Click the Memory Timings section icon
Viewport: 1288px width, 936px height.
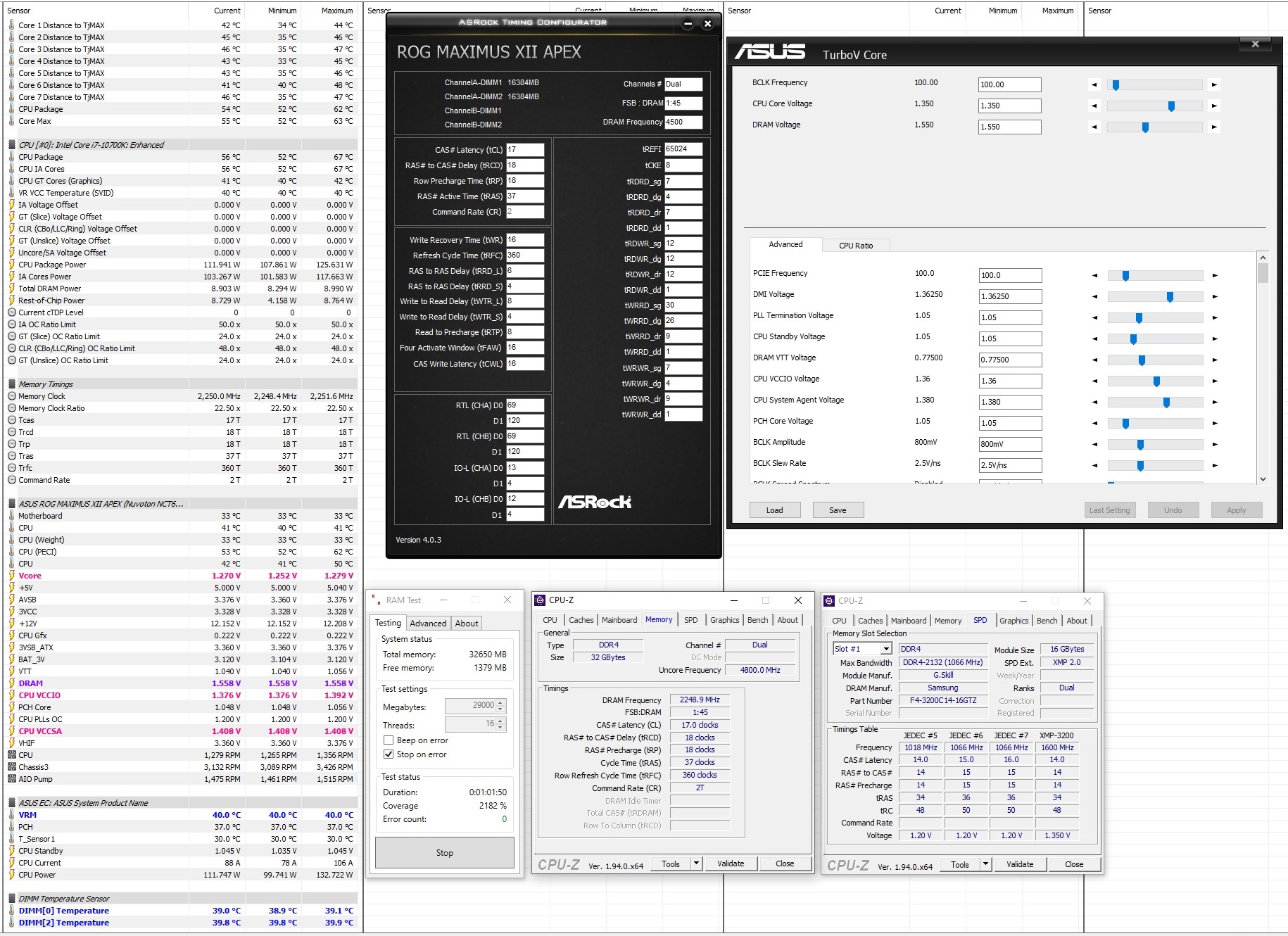pos(12,384)
